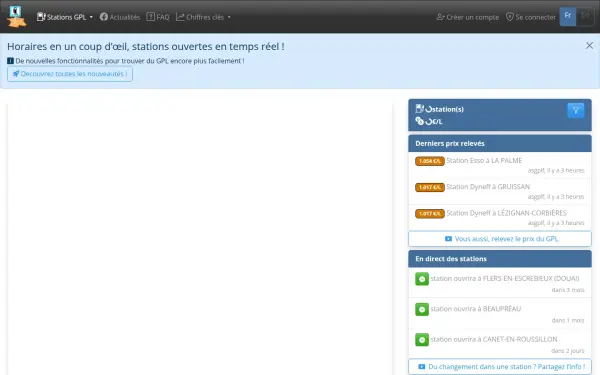The width and height of the screenshot is (600, 375).
Task: Click Se connecter
Action: click(x=531, y=17)
